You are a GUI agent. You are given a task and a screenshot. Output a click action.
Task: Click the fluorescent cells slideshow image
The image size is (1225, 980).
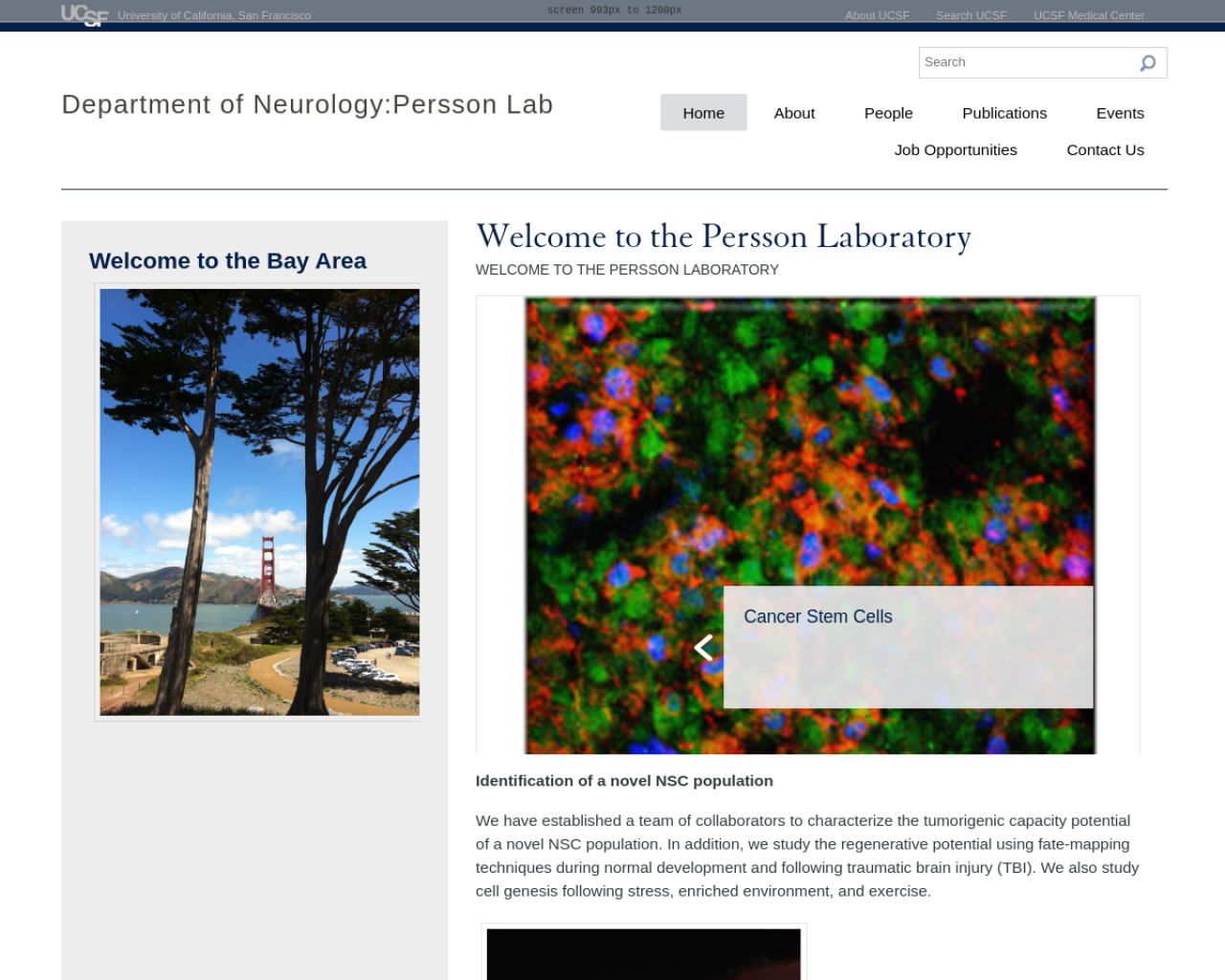coord(810,525)
